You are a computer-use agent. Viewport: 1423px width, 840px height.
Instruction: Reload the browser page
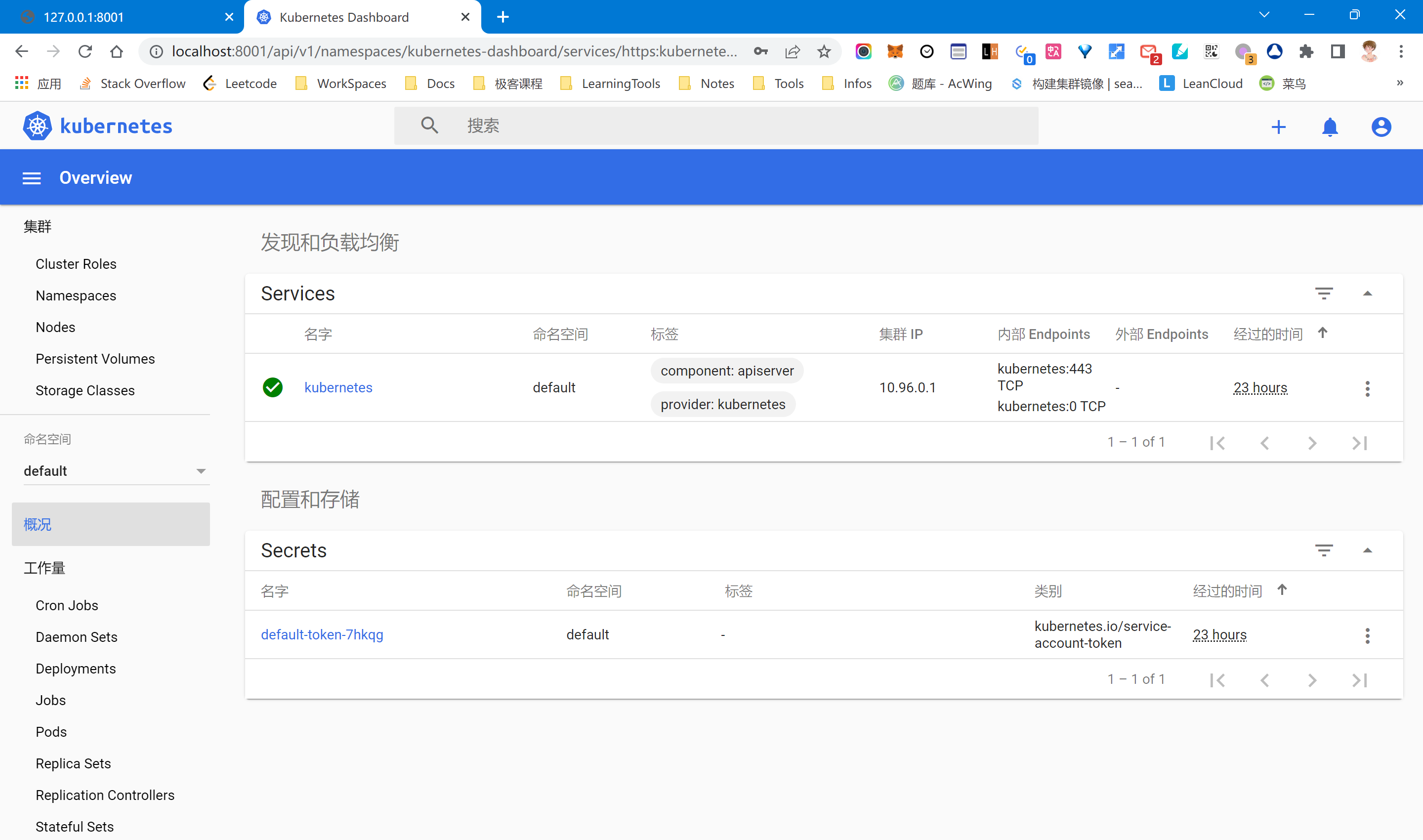pos(85,51)
